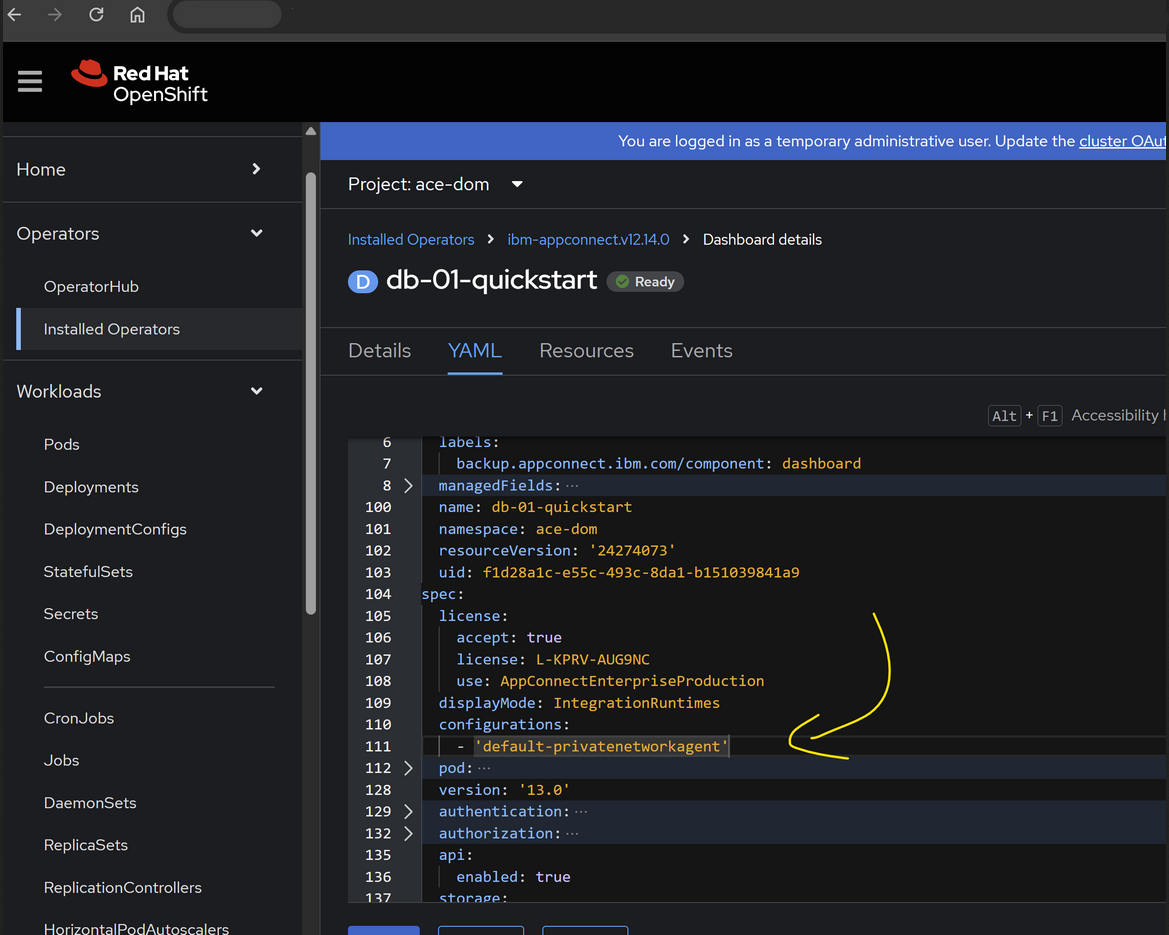Open ReplicationControllers in the sidebar
The image size is (1169, 935).
pos(123,887)
